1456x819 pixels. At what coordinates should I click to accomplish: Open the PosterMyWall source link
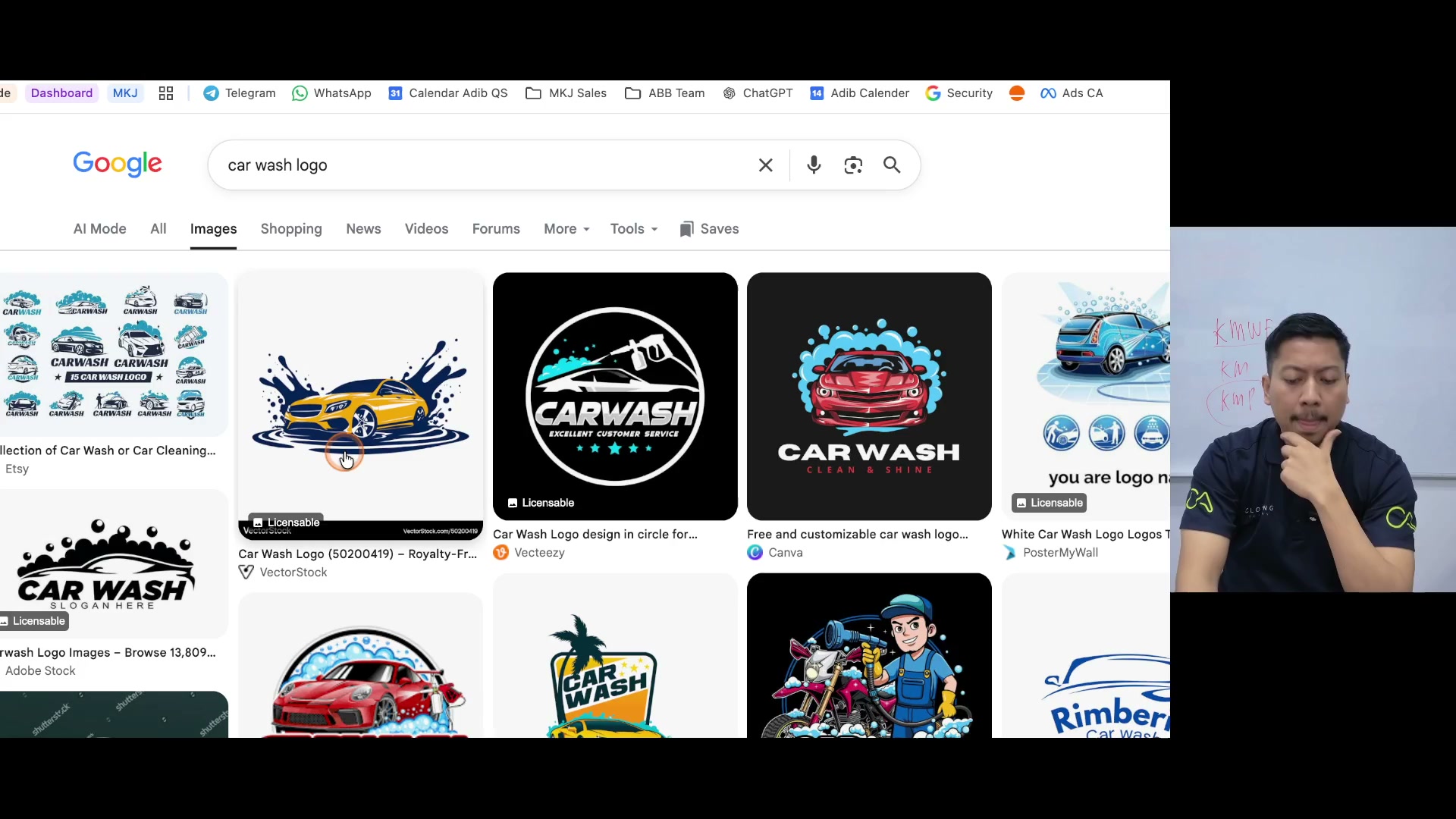1050,553
